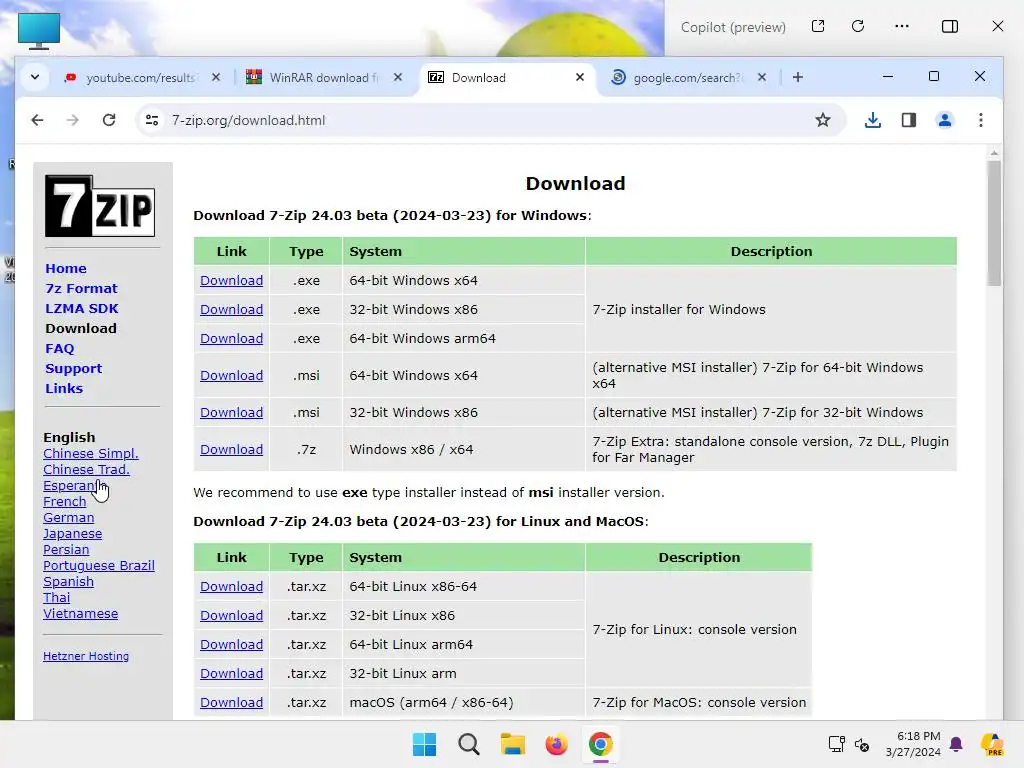
Task: Open the Links sidebar entry
Action: (x=63, y=389)
